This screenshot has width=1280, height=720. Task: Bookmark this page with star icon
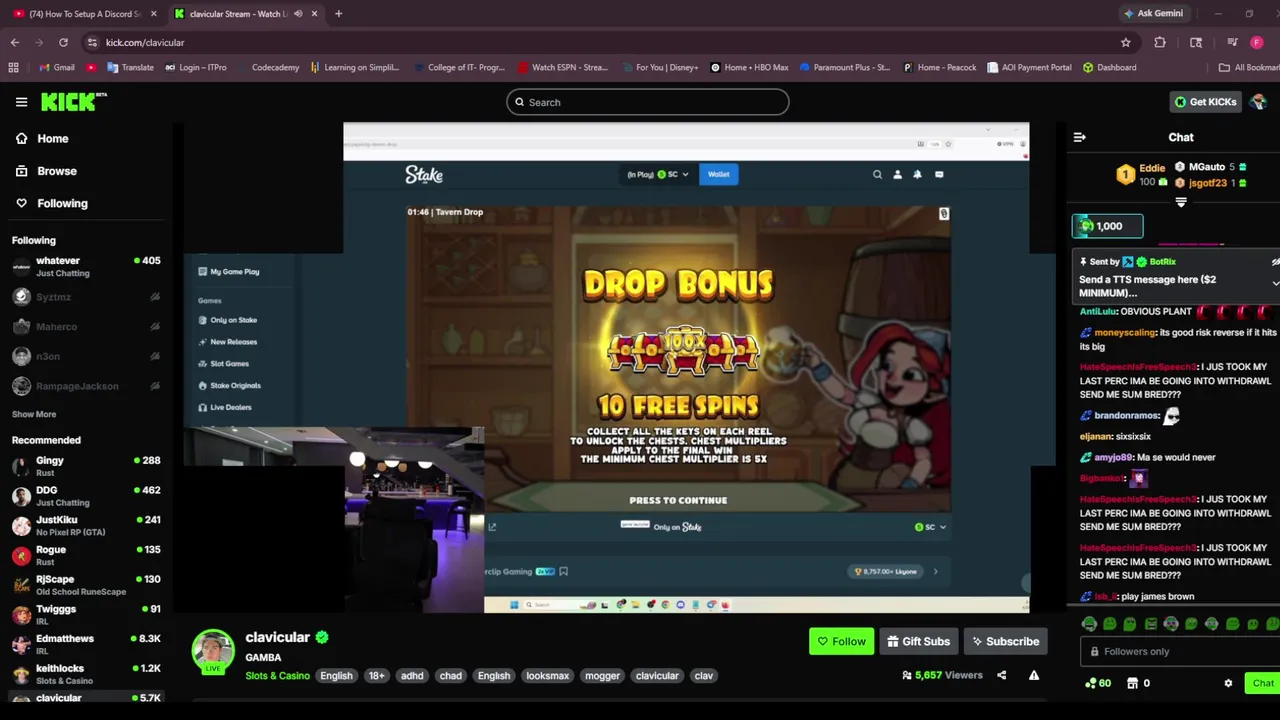pyautogui.click(x=1125, y=42)
